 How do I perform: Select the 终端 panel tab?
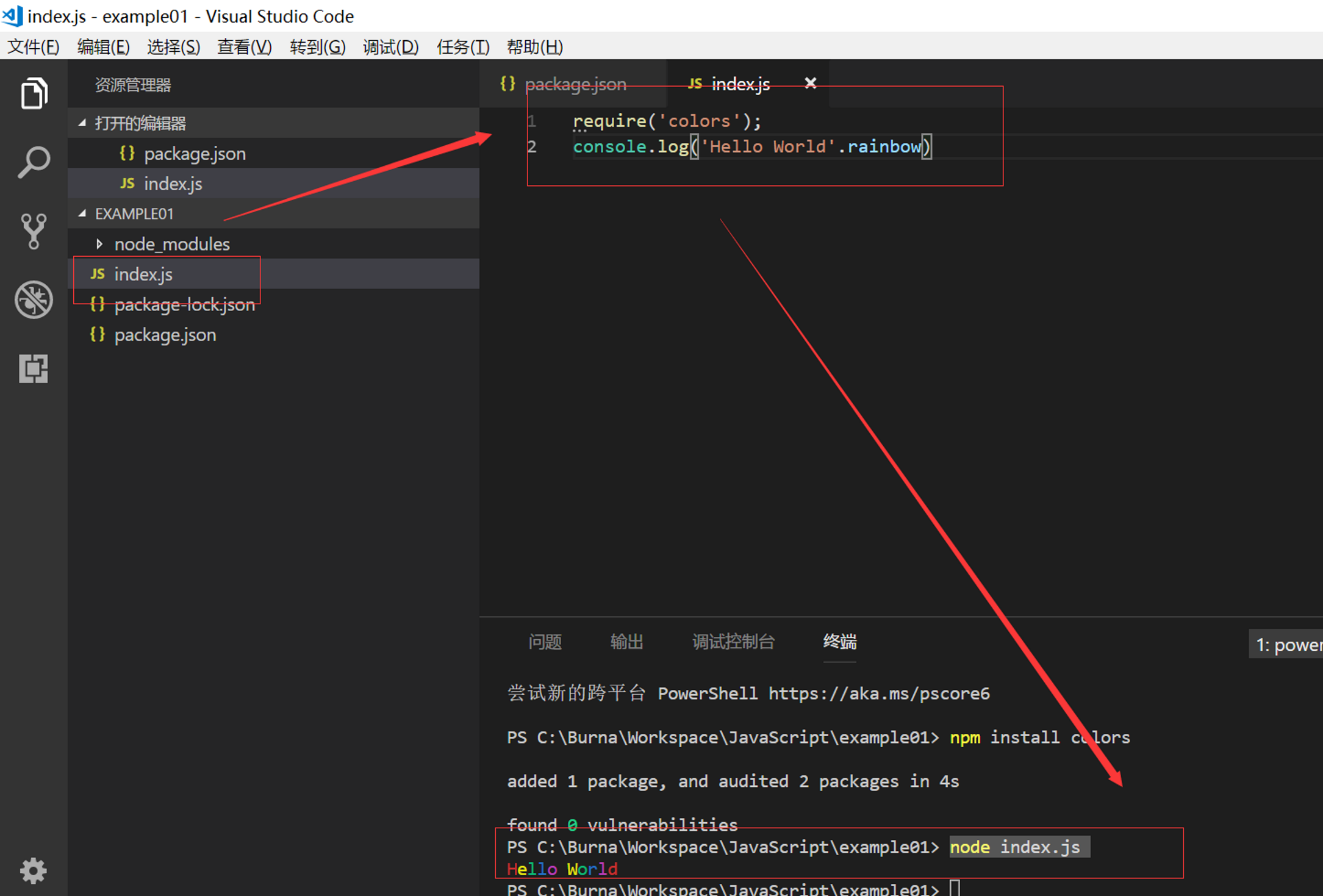click(x=839, y=642)
